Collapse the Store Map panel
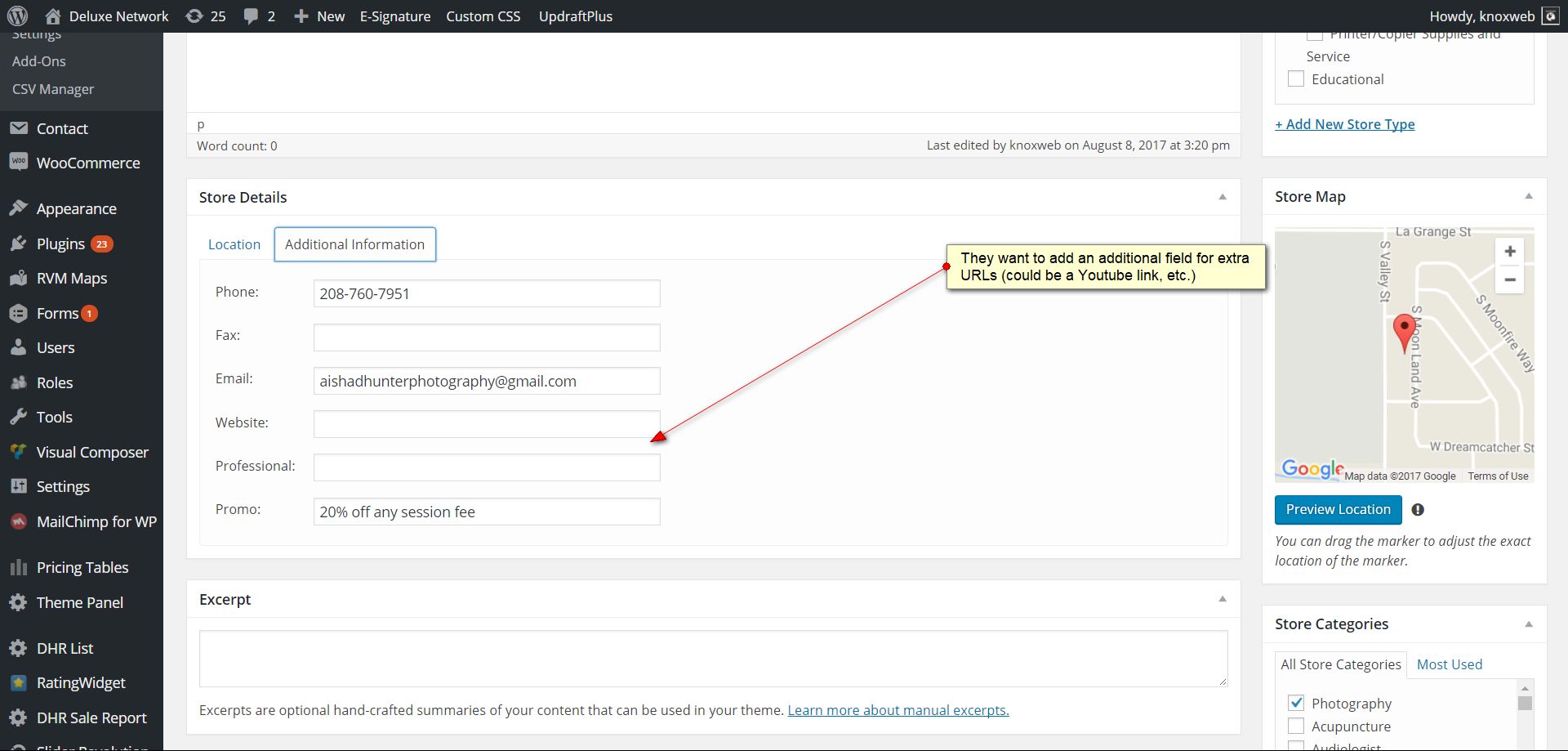 click(1528, 196)
